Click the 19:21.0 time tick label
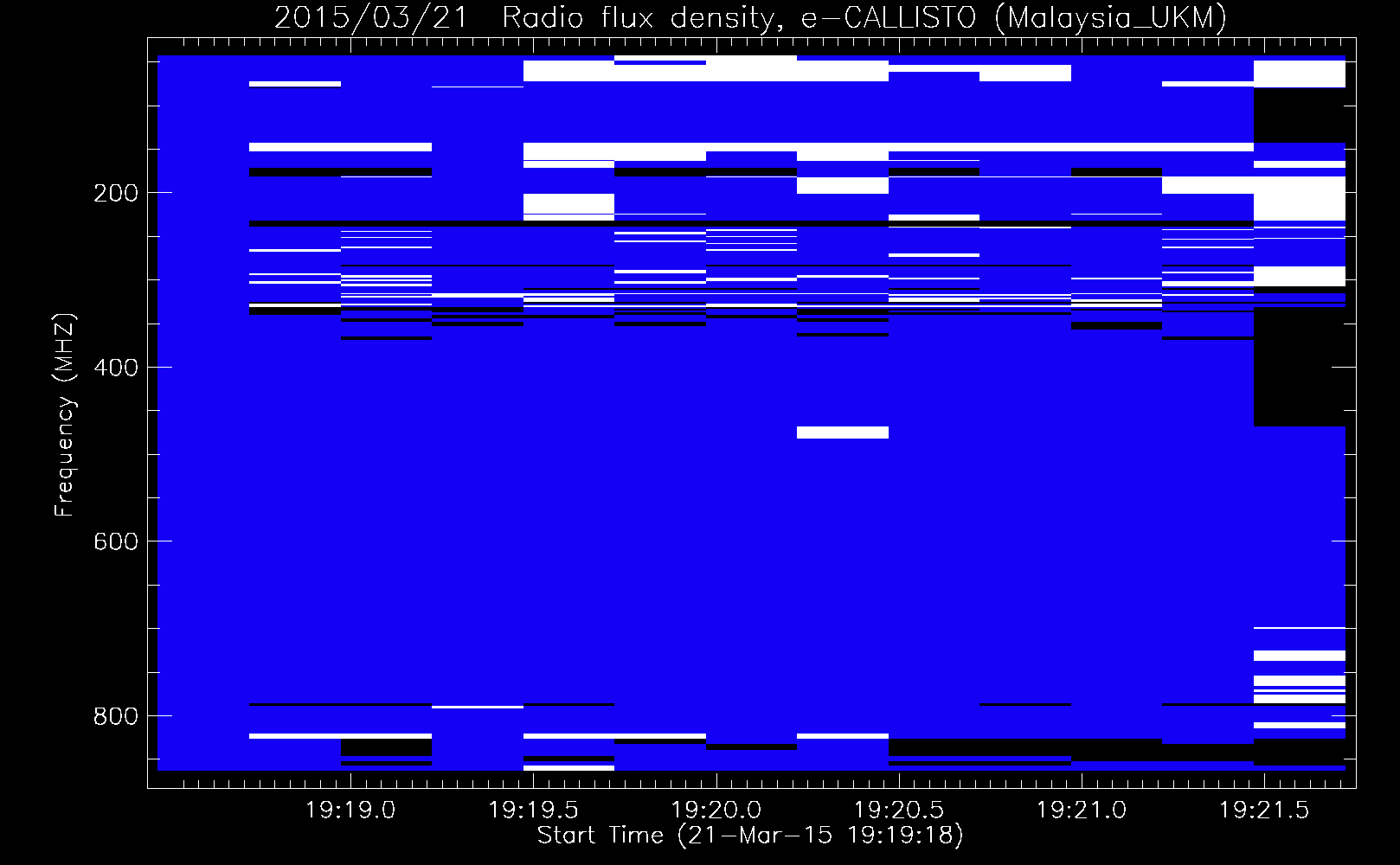Screen dimensions: 1400x865 1082,811
